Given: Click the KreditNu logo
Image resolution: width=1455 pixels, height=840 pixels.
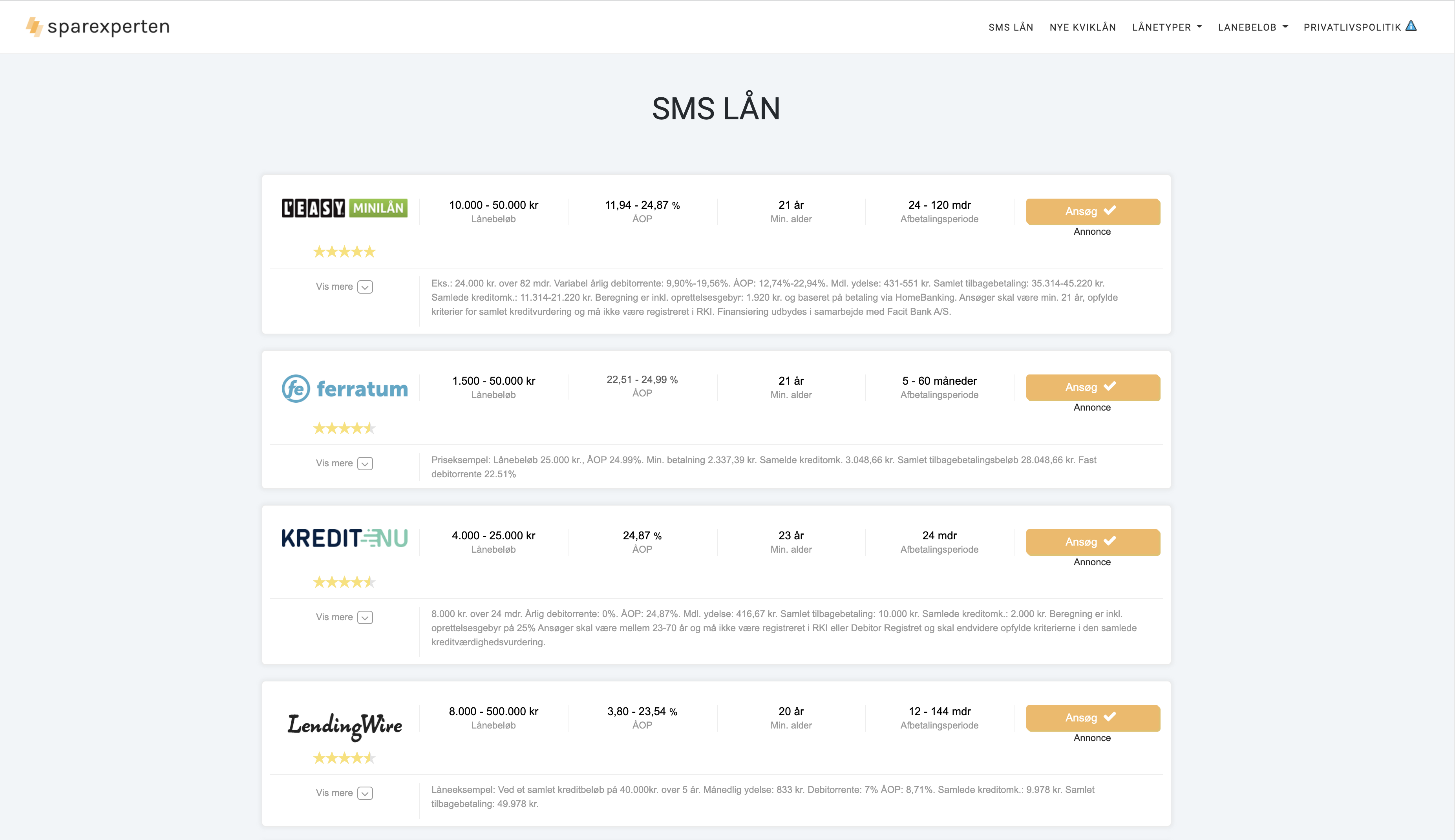Looking at the screenshot, I should pos(344,538).
